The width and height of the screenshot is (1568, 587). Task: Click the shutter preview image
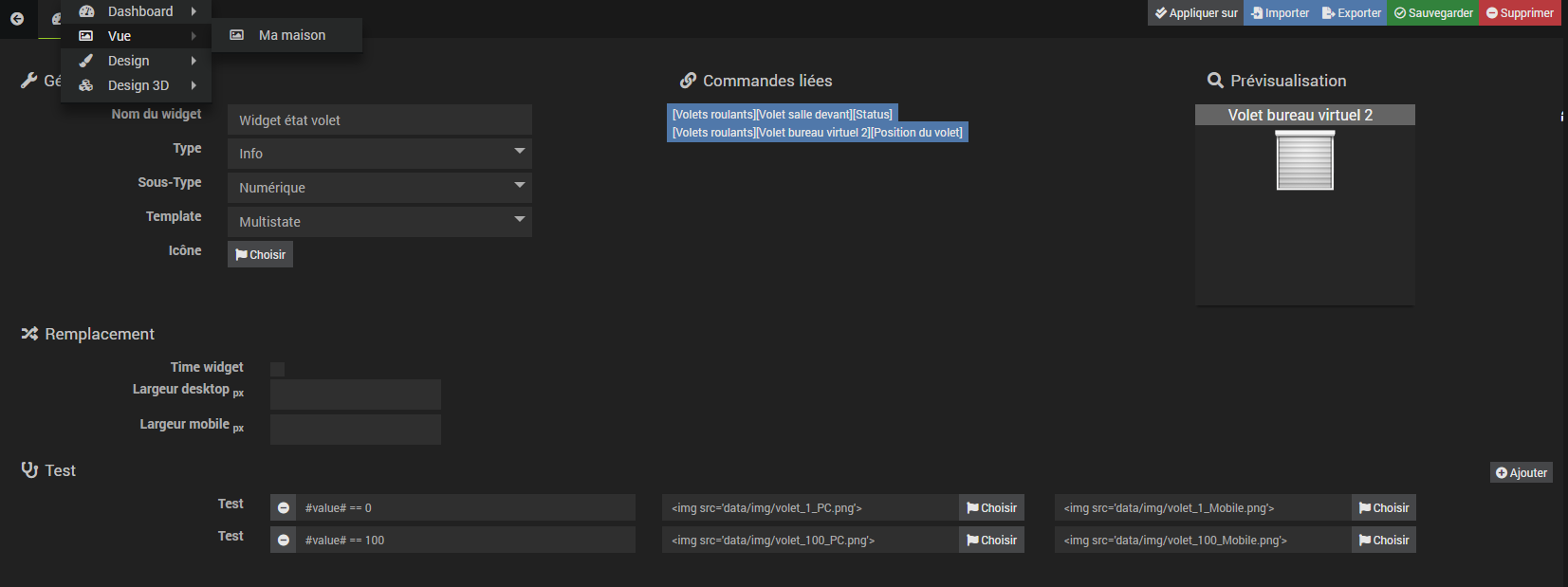tap(1304, 160)
